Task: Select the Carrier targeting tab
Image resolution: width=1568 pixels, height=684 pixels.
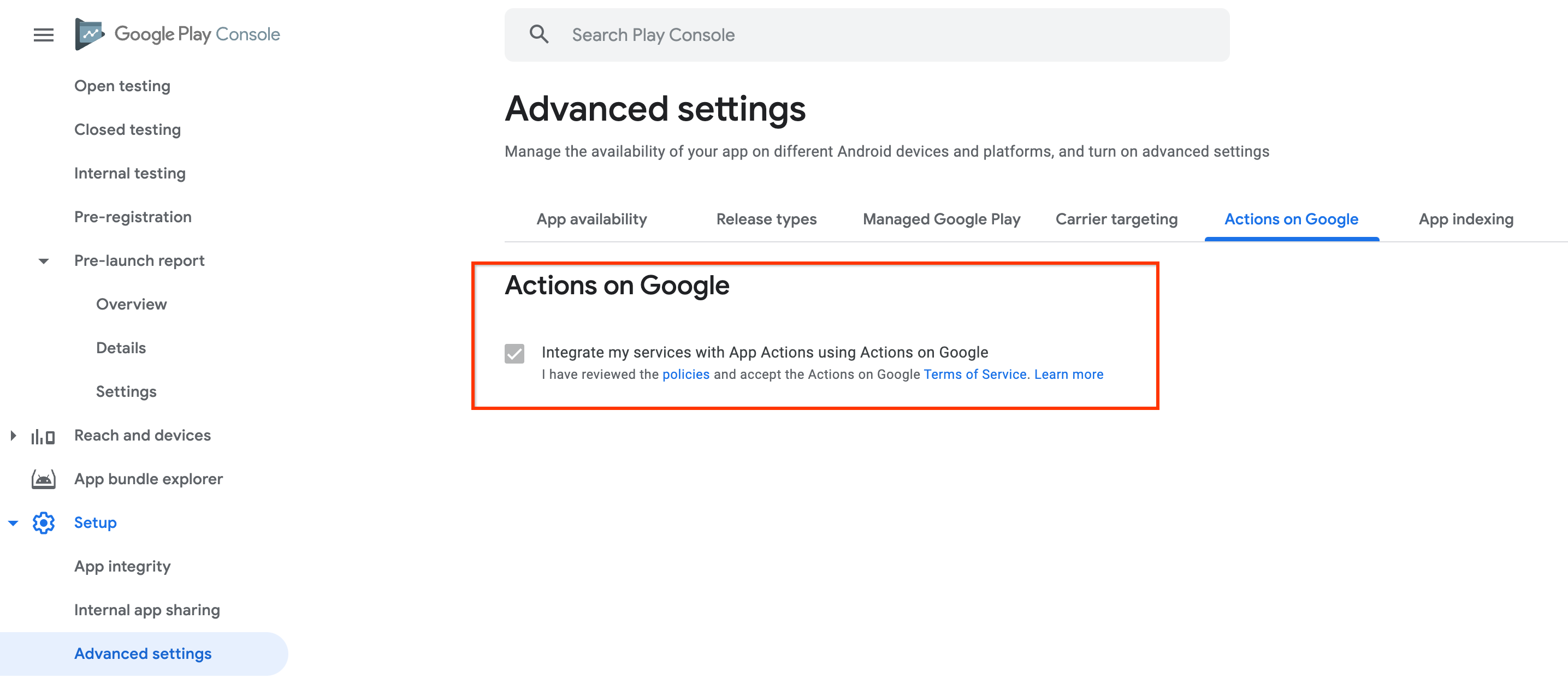Action: [x=1117, y=218]
